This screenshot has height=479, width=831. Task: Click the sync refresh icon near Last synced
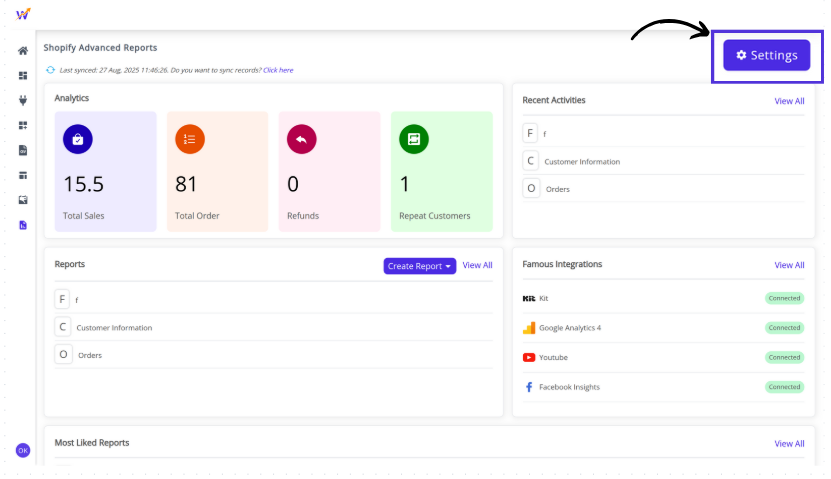(51, 70)
